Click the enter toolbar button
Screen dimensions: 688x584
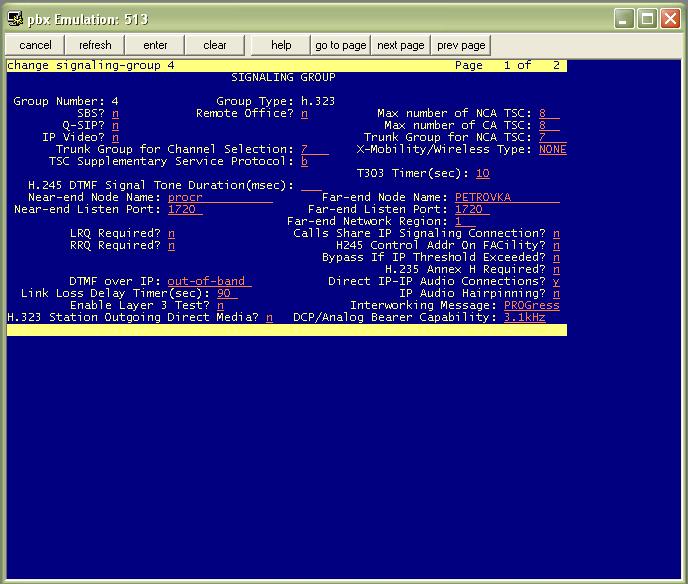[155, 45]
